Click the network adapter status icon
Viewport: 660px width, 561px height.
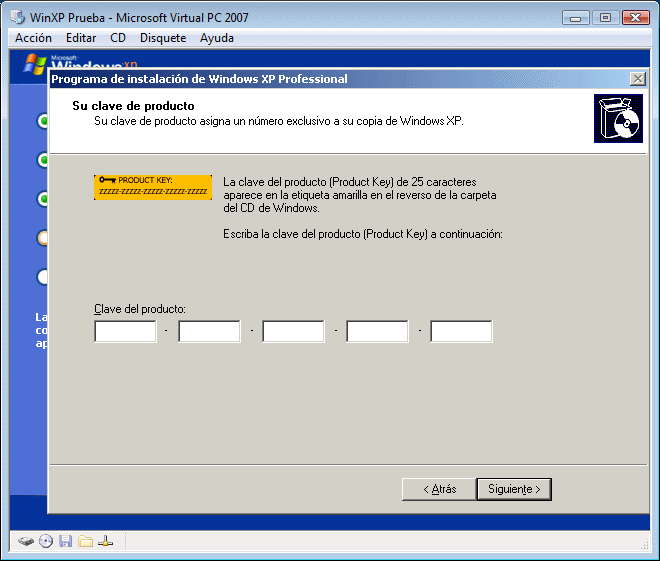click(105, 541)
